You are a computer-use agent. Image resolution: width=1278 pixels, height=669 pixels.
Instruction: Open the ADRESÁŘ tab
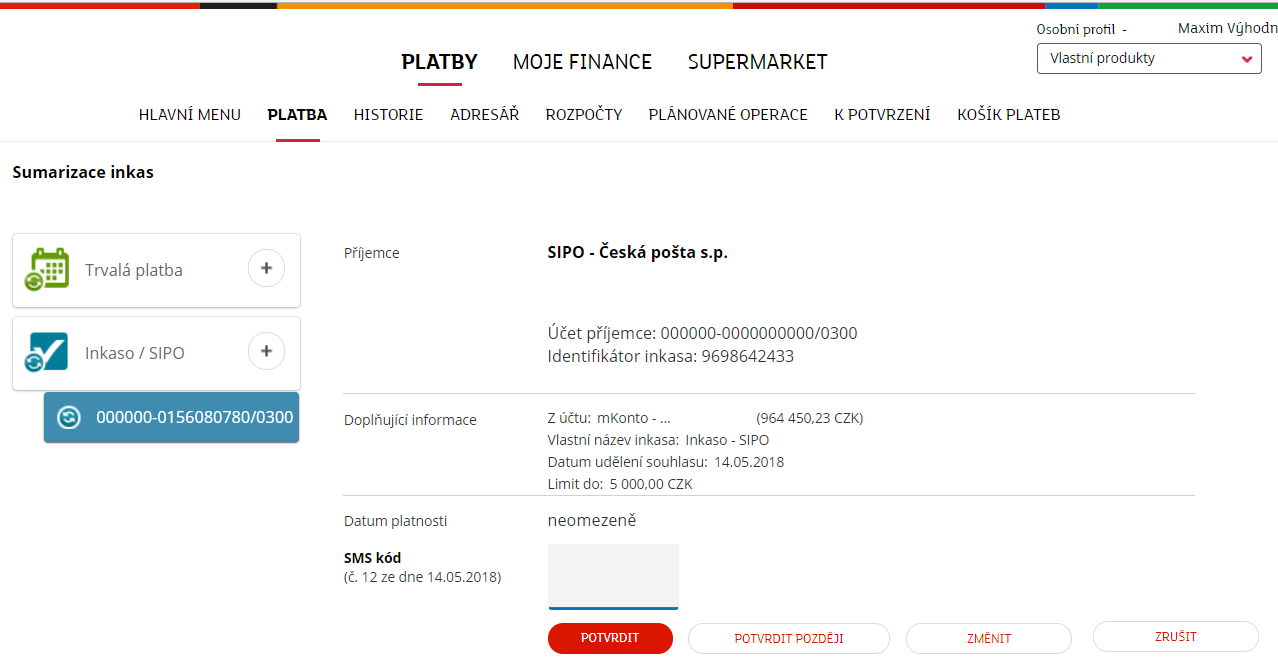pos(484,115)
